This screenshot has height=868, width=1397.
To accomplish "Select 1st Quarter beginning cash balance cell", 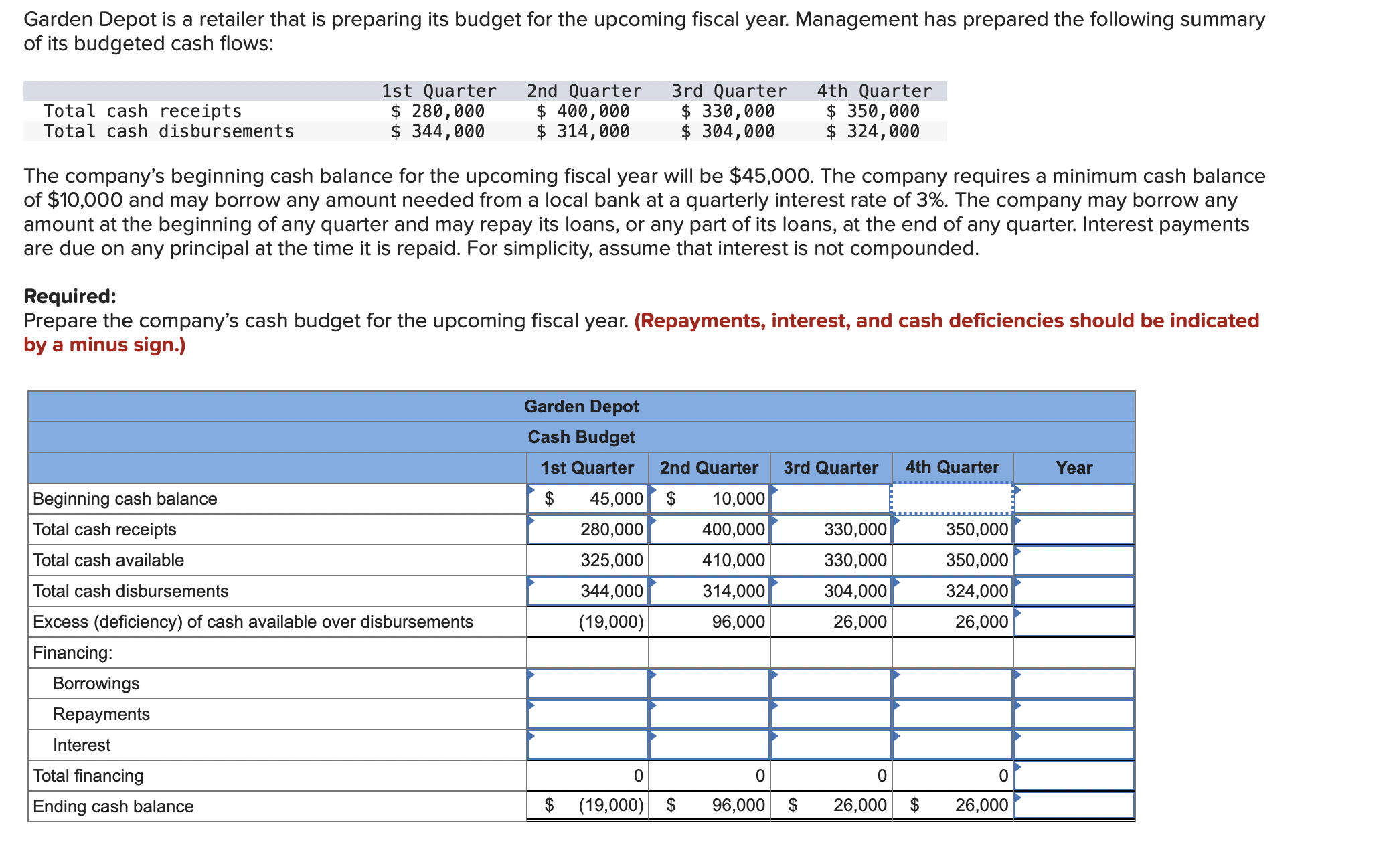I will click(588, 499).
